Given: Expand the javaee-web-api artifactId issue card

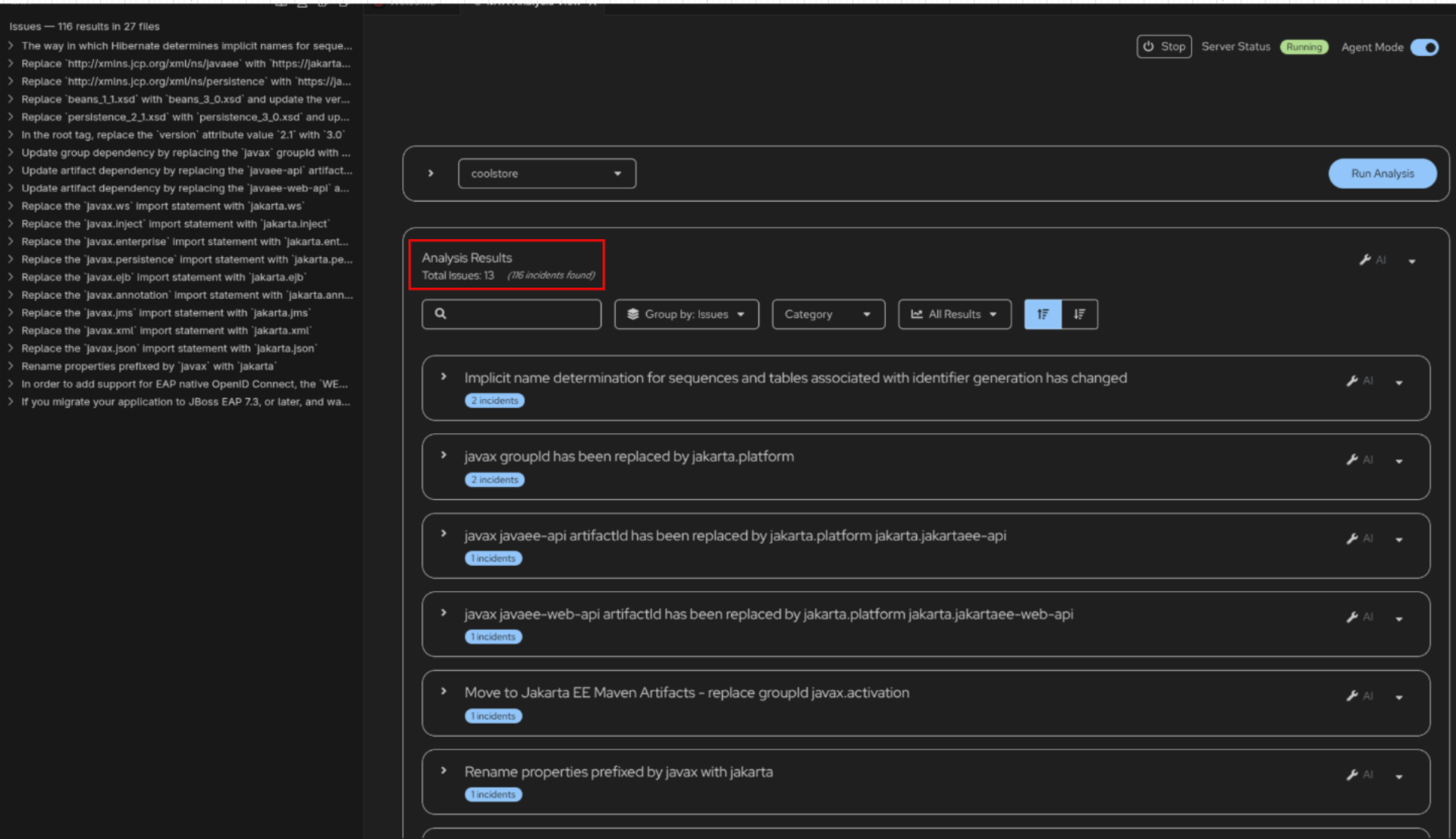Looking at the screenshot, I should point(444,613).
